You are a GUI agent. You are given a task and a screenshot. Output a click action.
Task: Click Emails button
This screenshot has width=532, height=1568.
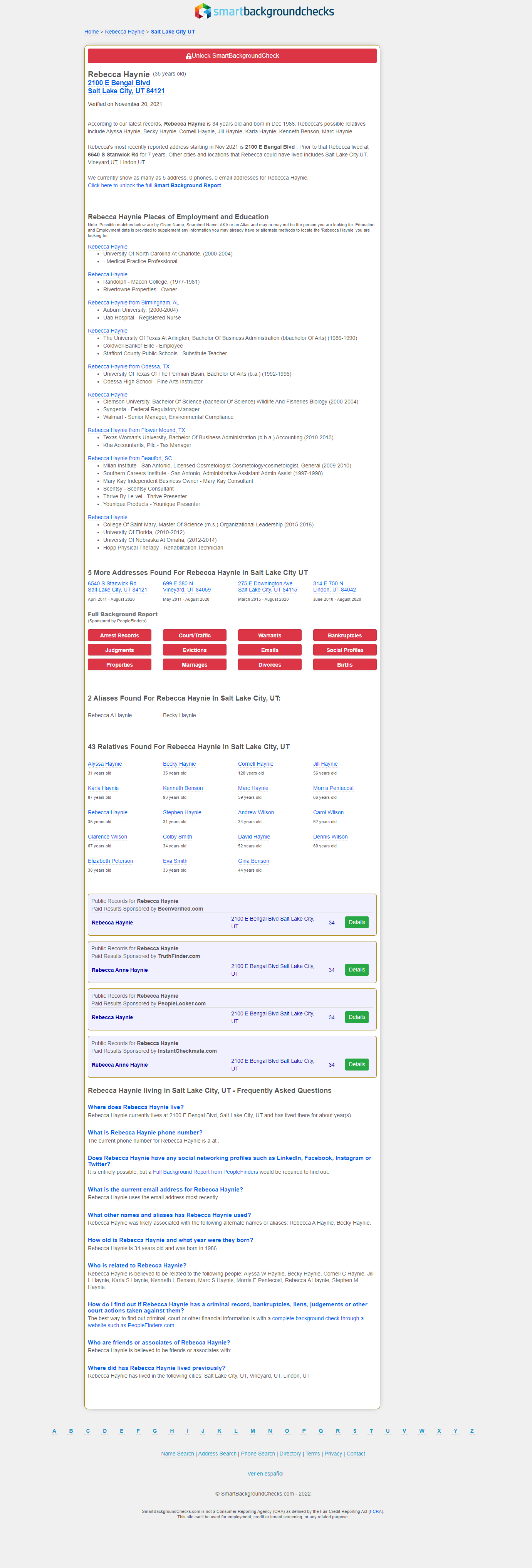[x=270, y=650]
